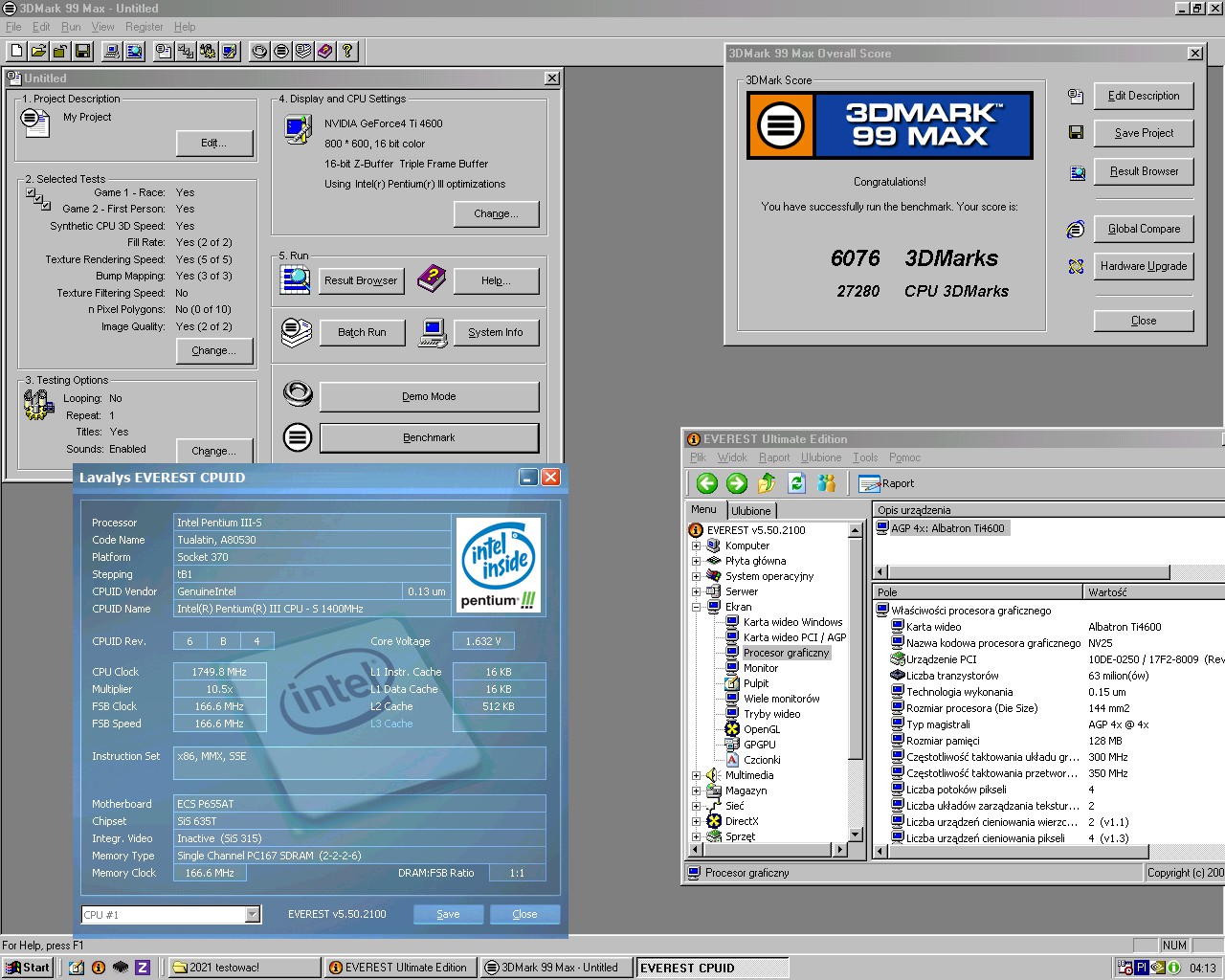Viewport: 1225px width, 980px height.
Task: Open the Pomoc menu in EVEREST
Action: coord(904,457)
